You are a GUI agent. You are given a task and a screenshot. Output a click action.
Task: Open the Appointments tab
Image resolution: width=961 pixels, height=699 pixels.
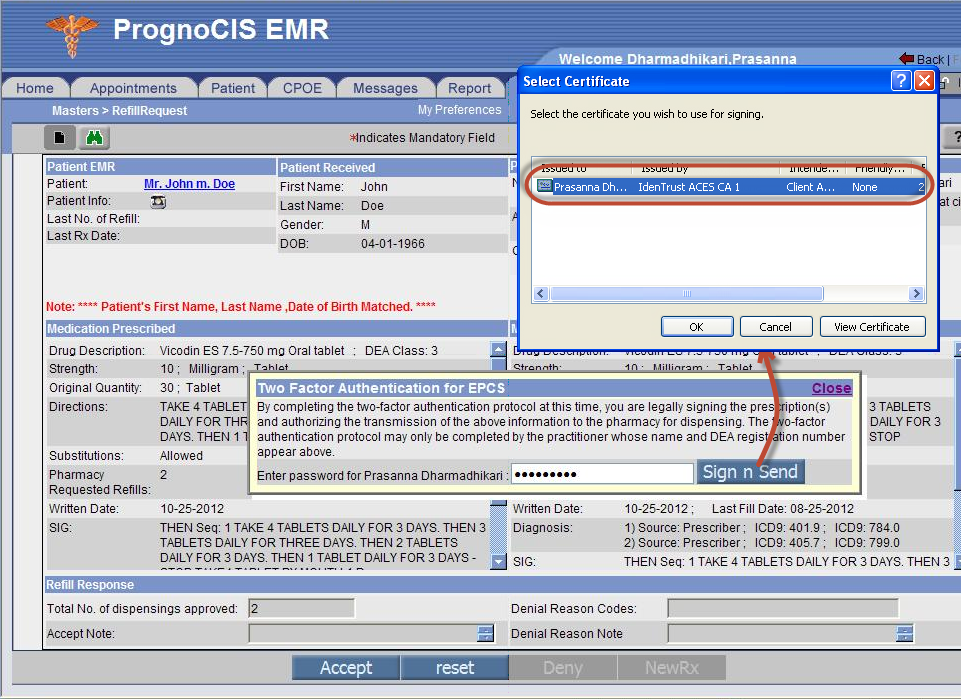133,88
